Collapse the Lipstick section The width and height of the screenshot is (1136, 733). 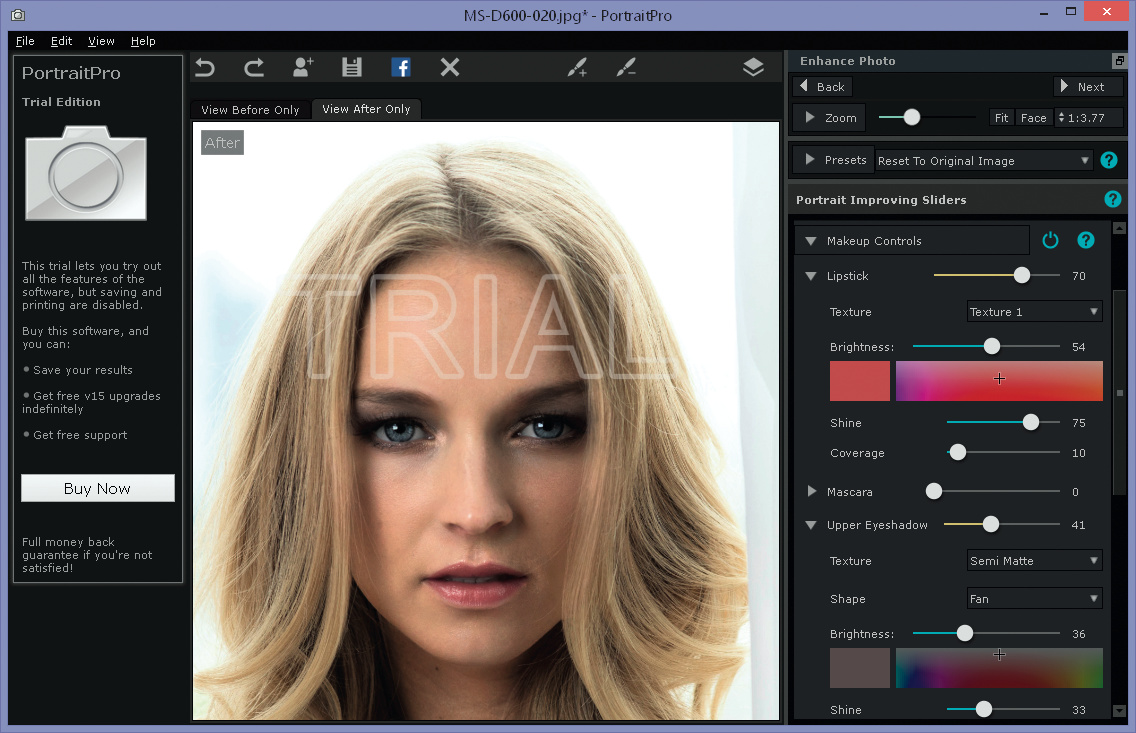(x=811, y=276)
